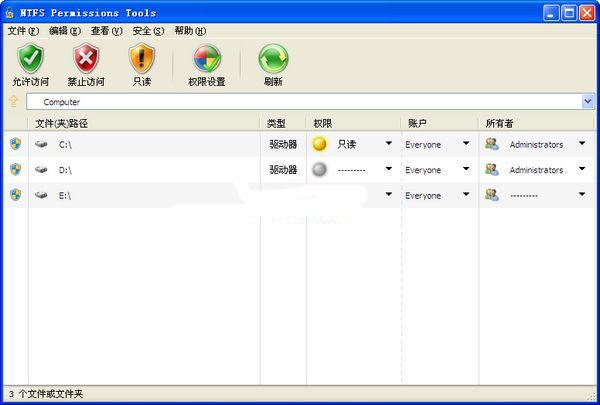
Task: Open the 查看(V) View menu
Action: tap(107, 31)
